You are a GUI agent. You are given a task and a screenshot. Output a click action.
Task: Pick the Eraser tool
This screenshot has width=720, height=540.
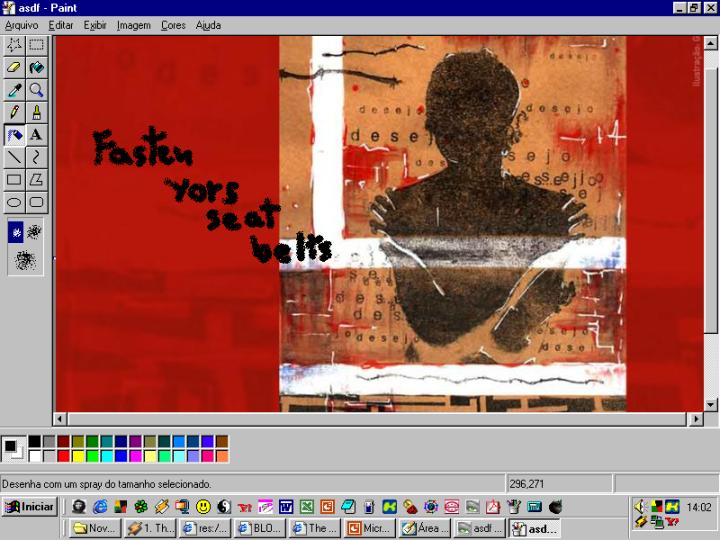click(x=14, y=68)
